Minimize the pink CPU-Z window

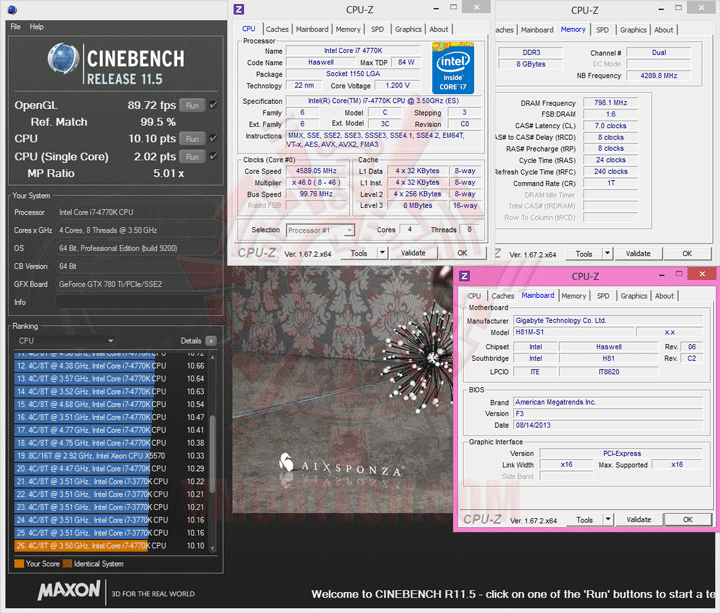coord(662,275)
